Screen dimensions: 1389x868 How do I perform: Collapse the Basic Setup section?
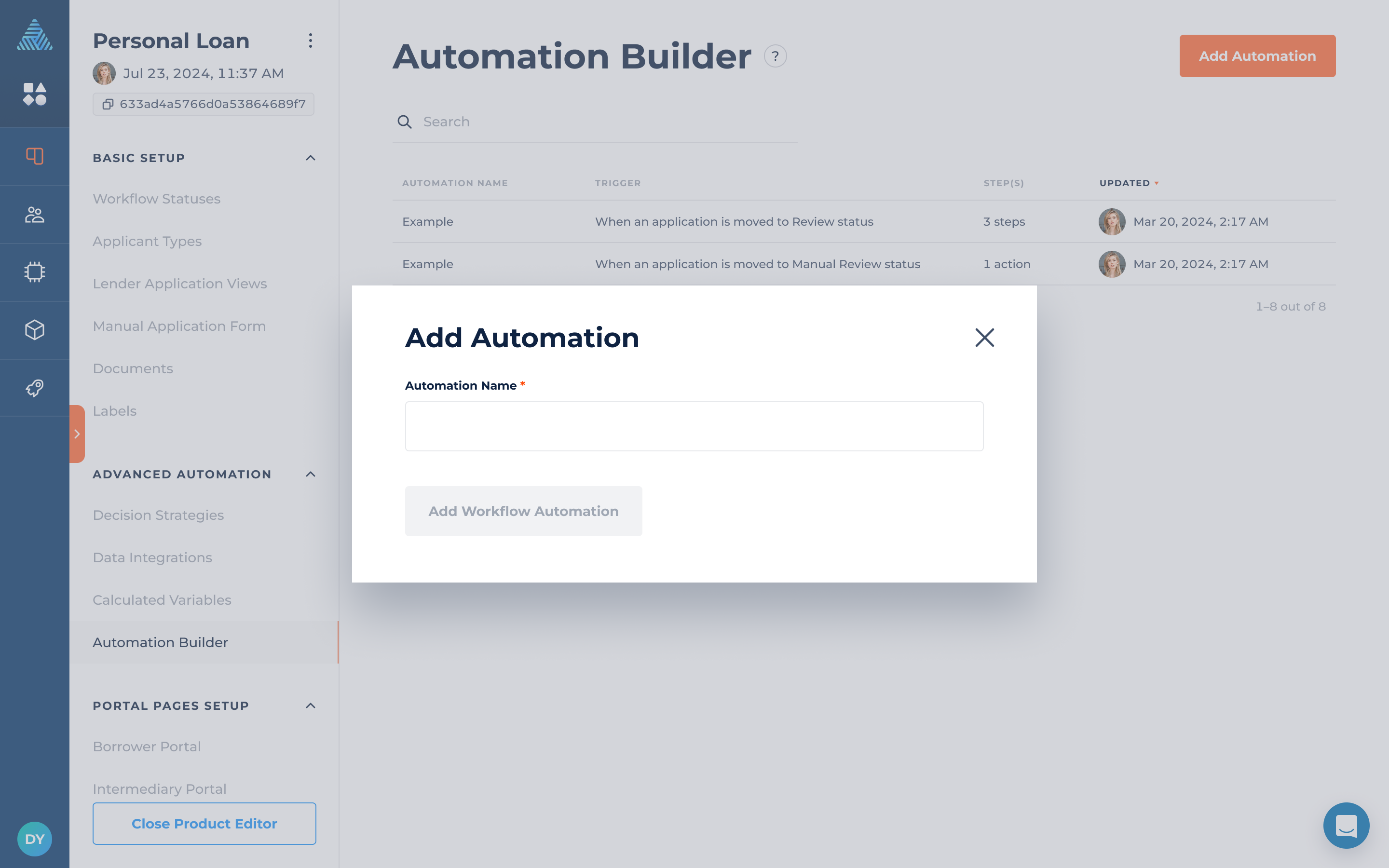coord(310,158)
